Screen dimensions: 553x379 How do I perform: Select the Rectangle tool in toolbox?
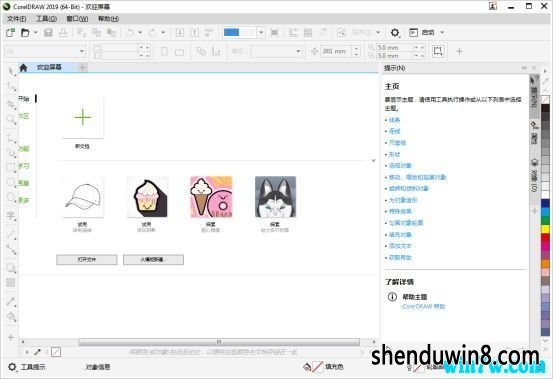click(x=11, y=167)
